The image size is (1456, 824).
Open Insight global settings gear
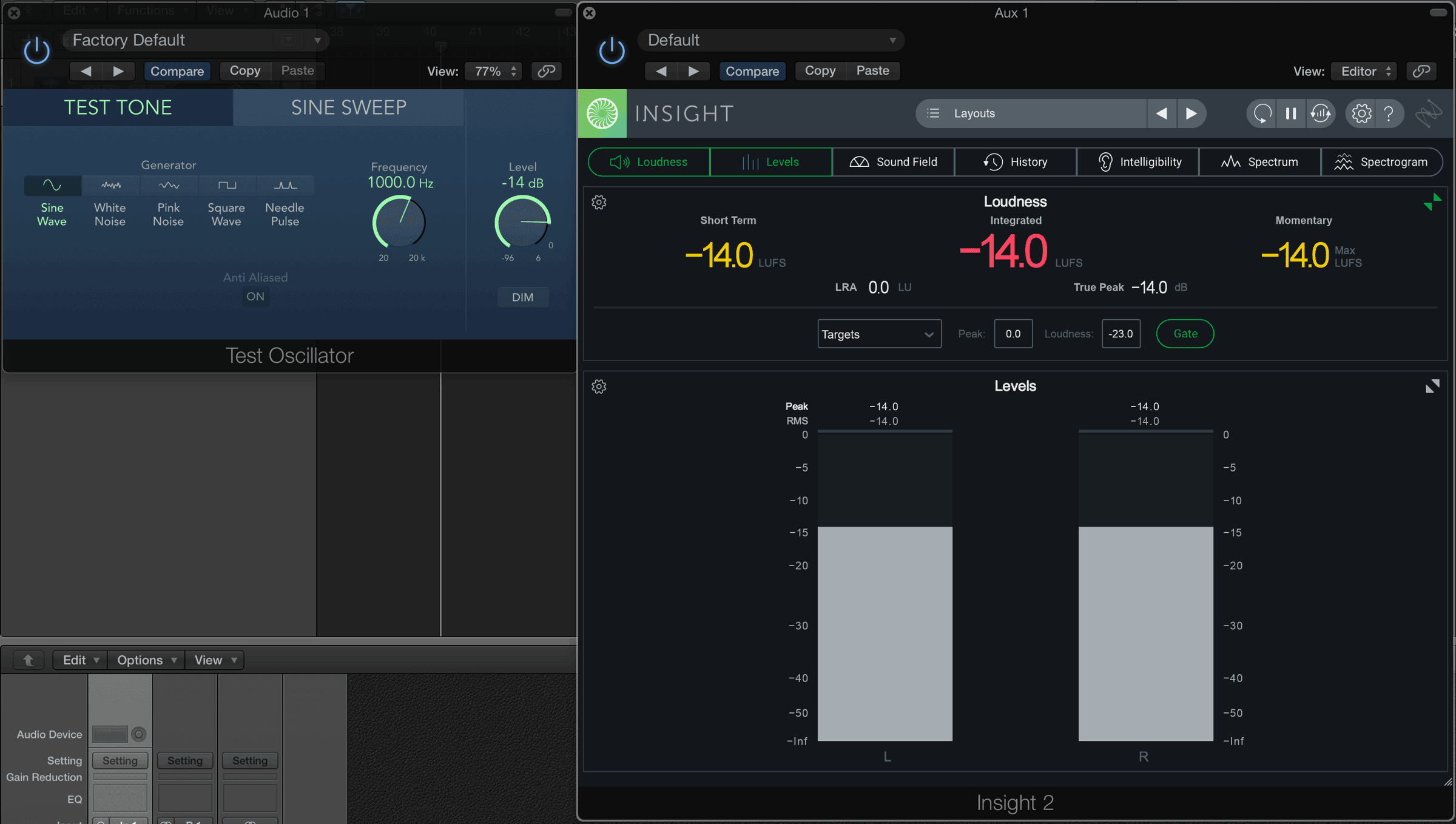pyautogui.click(x=1361, y=113)
